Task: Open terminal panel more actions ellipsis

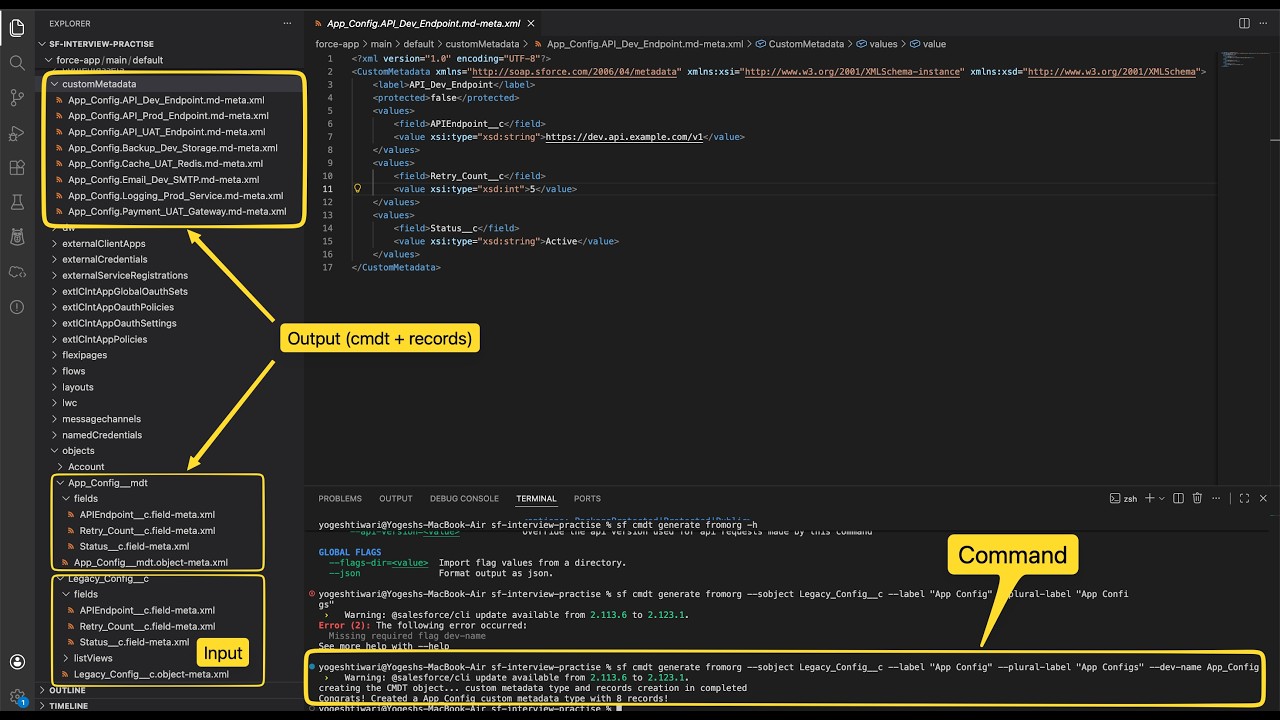Action: (1217, 498)
